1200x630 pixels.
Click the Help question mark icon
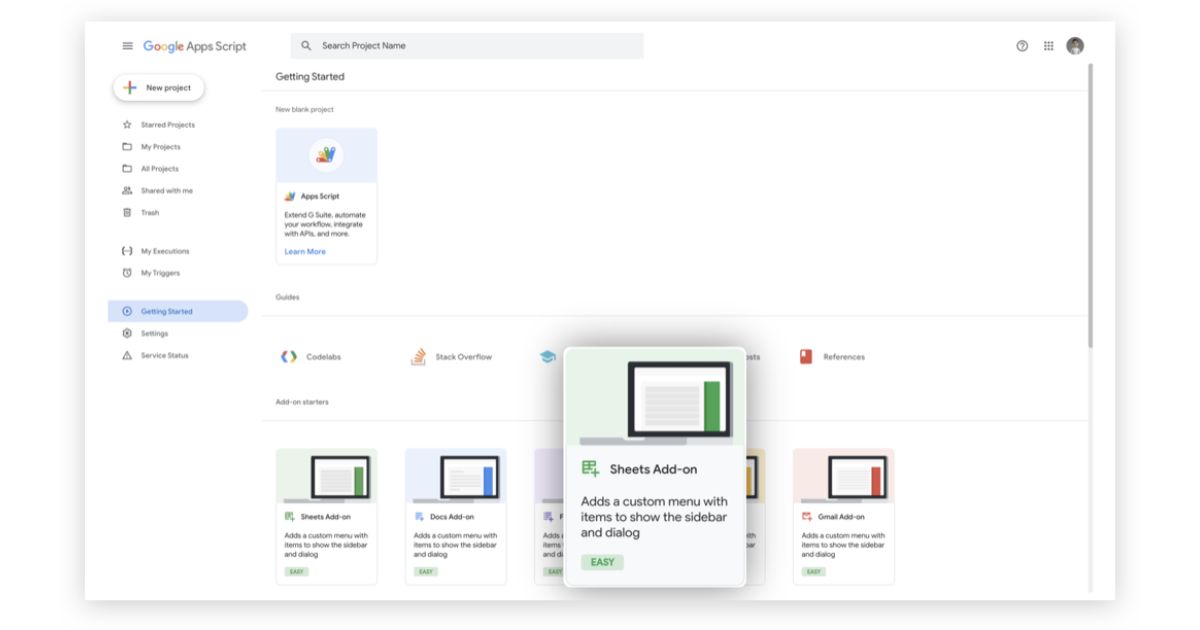point(1022,46)
